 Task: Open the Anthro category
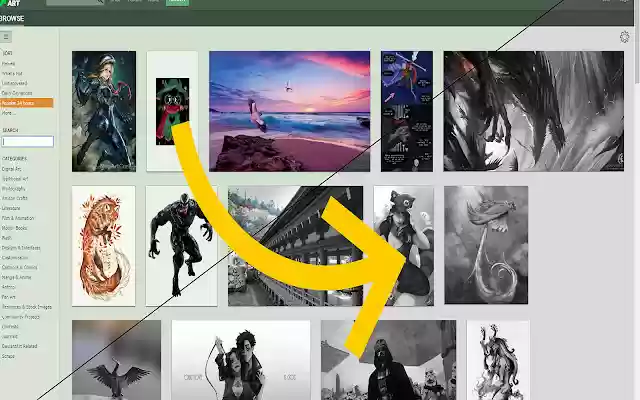8,287
